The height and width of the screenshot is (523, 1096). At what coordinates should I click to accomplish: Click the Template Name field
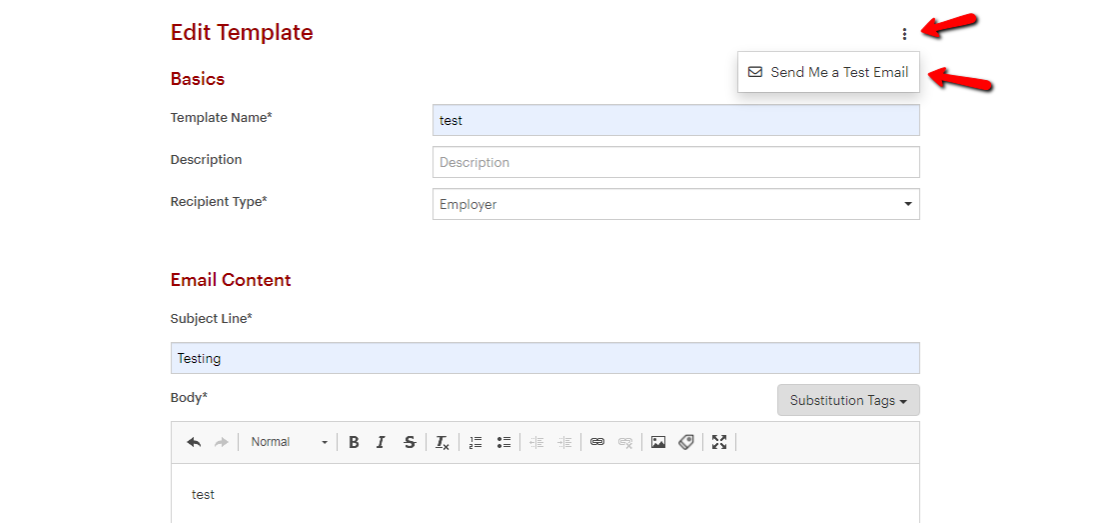tap(675, 120)
